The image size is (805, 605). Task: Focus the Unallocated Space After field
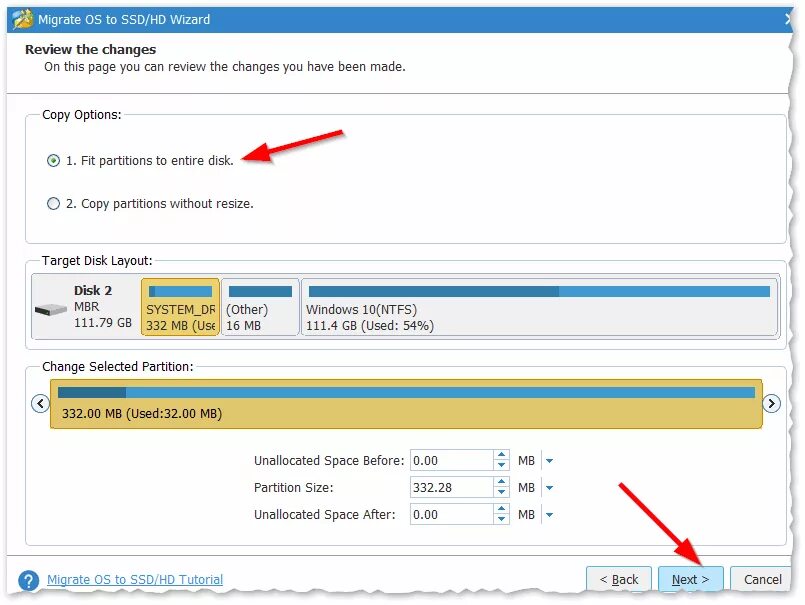452,515
